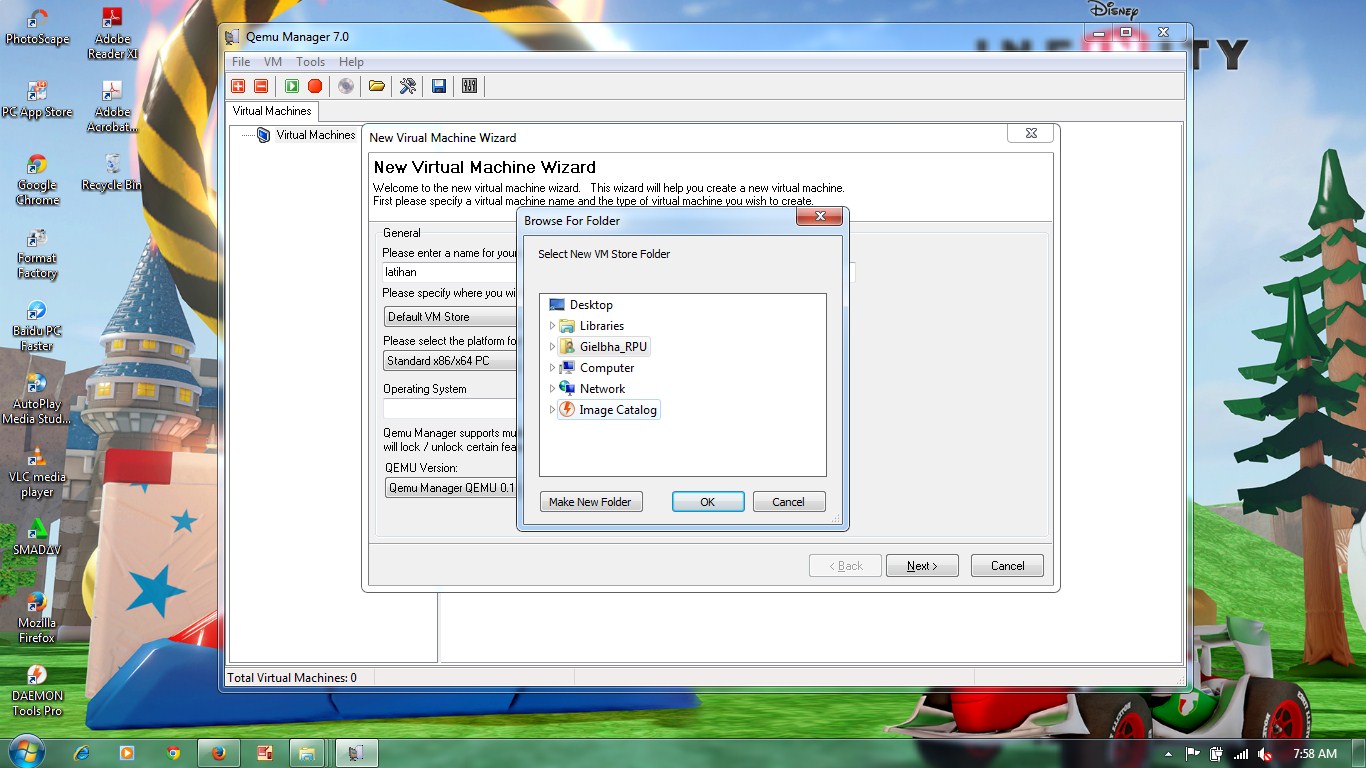Viewport: 1366px width, 768px height.
Task: Click the yellow open folder toolbar icon
Action: pyautogui.click(x=377, y=86)
